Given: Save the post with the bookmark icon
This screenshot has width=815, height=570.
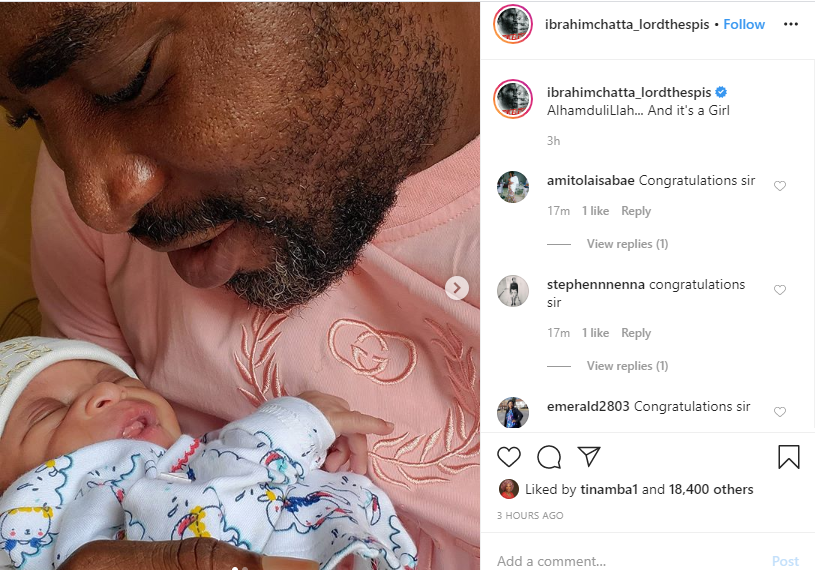Looking at the screenshot, I should point(788,457).
